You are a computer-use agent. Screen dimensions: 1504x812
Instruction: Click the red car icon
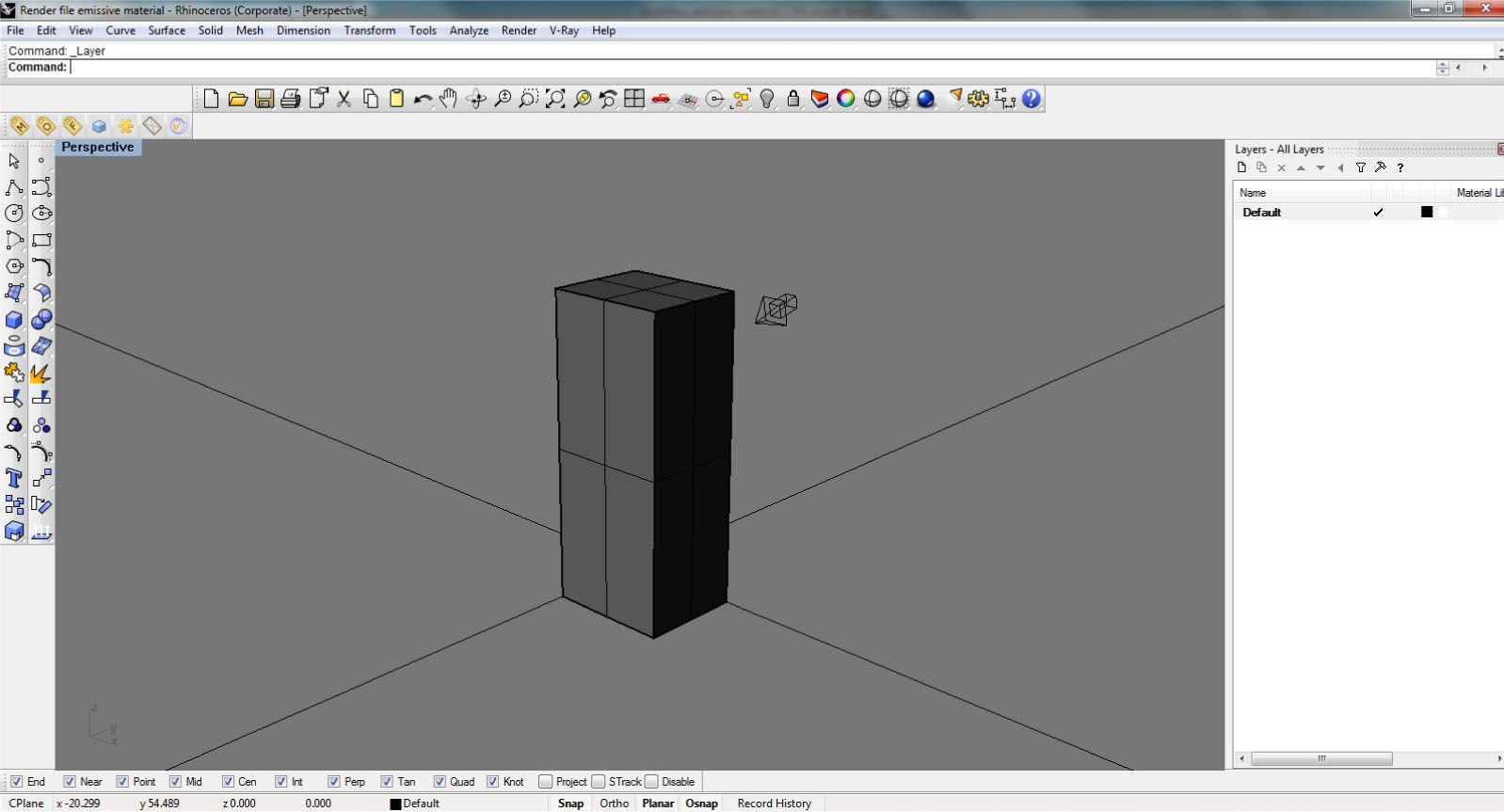pos(661,99)
